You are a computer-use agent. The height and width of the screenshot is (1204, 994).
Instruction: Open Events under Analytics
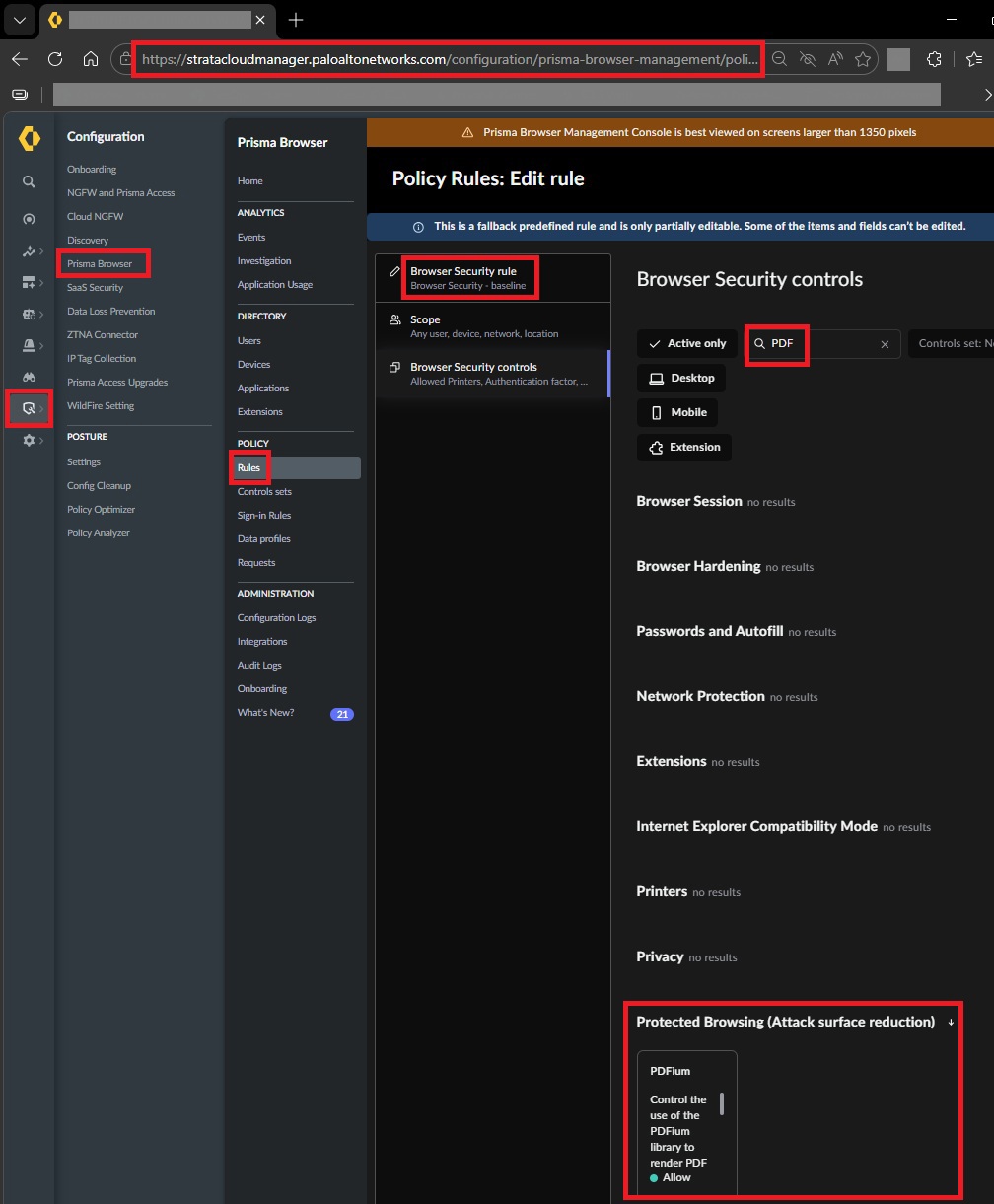tap(251, 237)
